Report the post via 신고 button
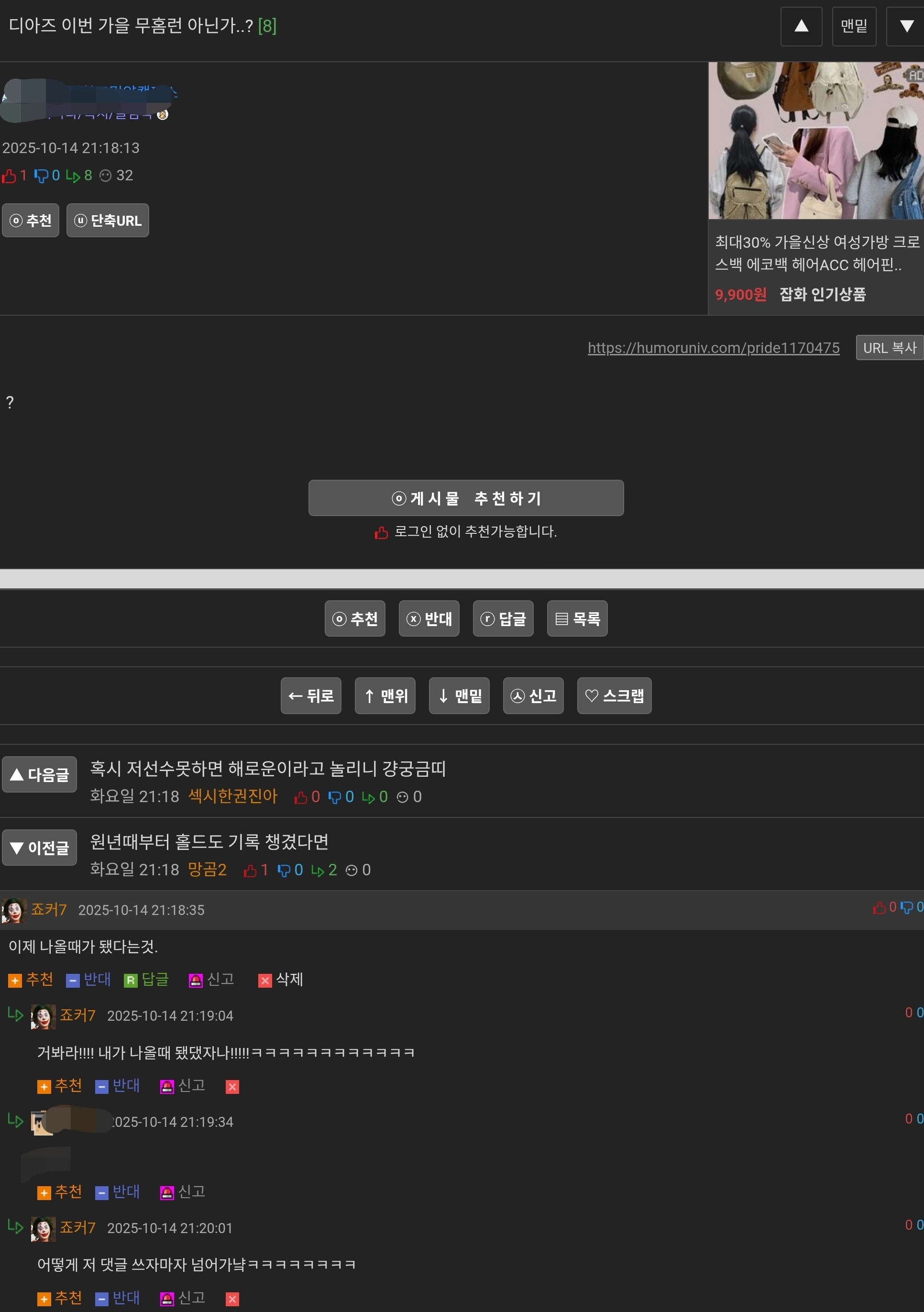The image size is (924, 1312). (533, 695)
